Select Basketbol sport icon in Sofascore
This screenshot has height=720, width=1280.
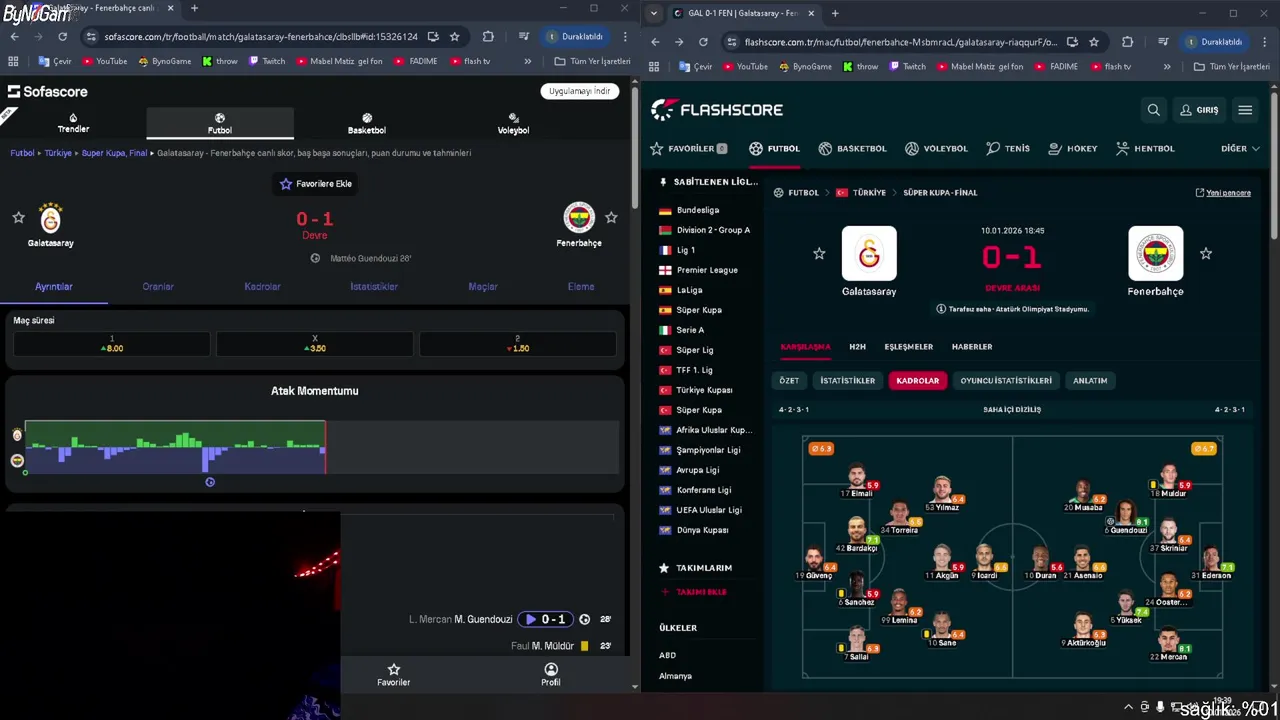coord(366,123)
